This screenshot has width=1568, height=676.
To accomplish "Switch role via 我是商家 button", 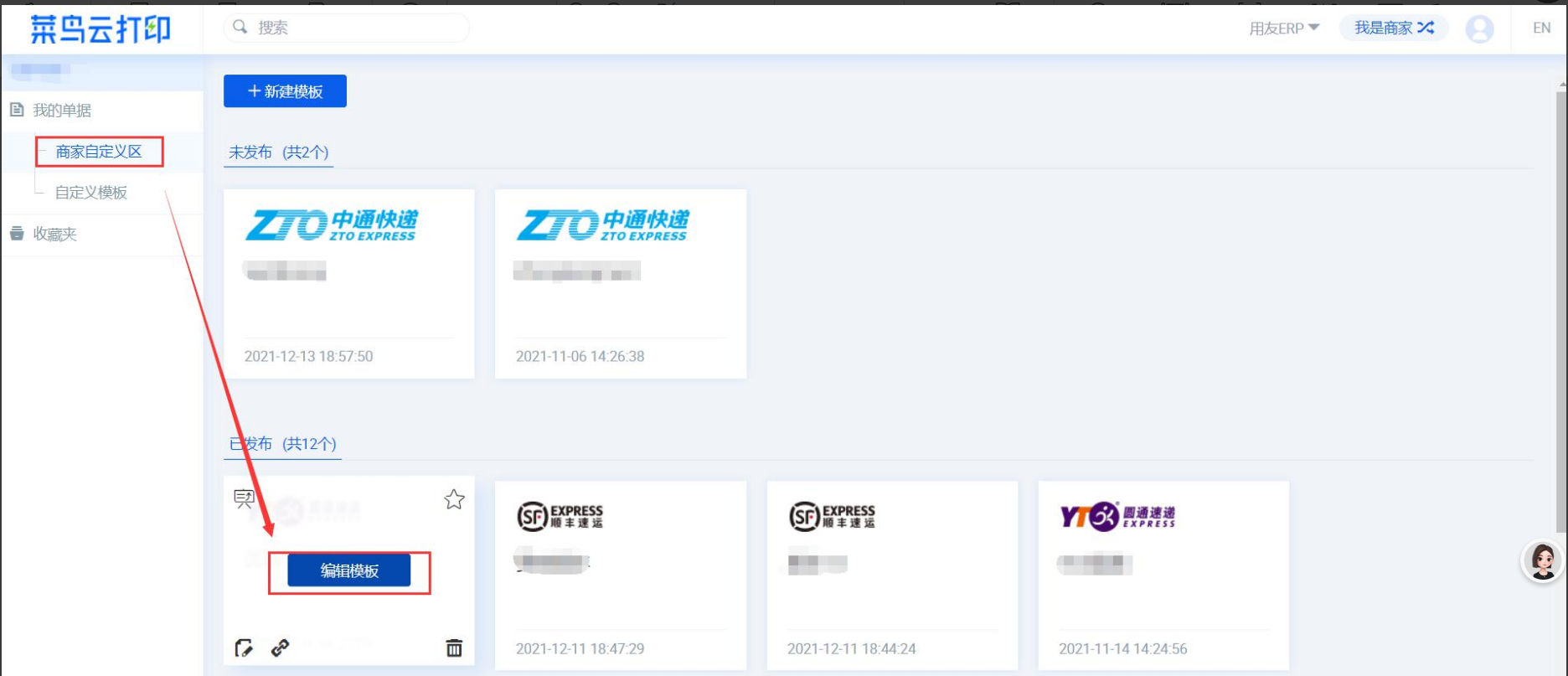I will point(1394,28).
